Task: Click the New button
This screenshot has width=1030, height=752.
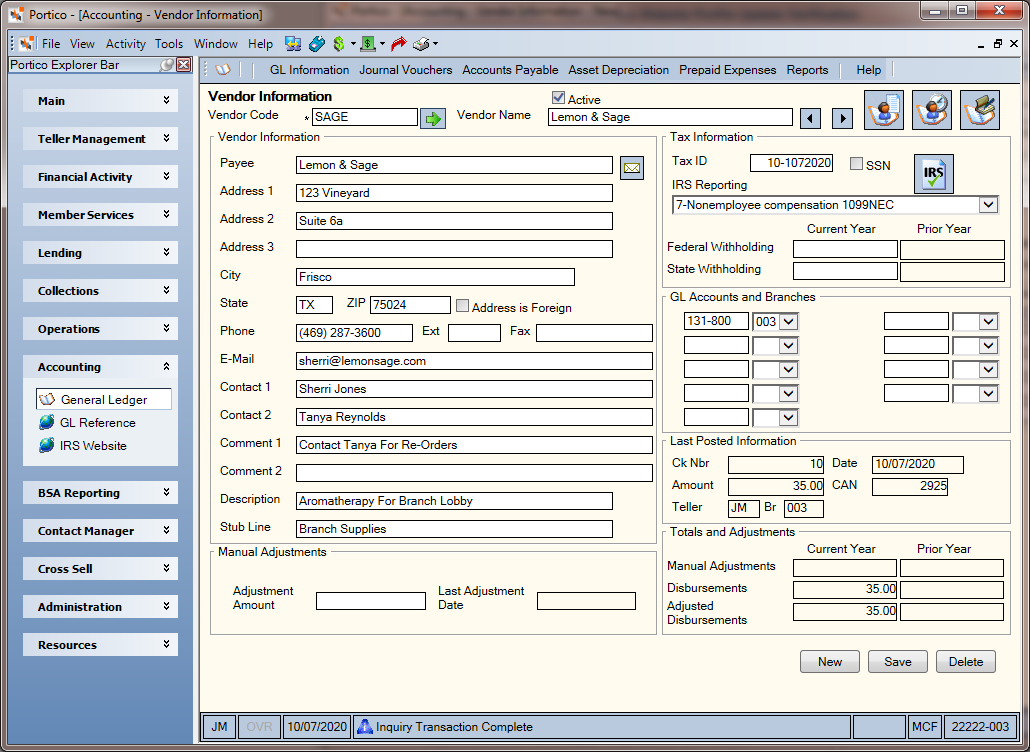Action: (830, 661)
